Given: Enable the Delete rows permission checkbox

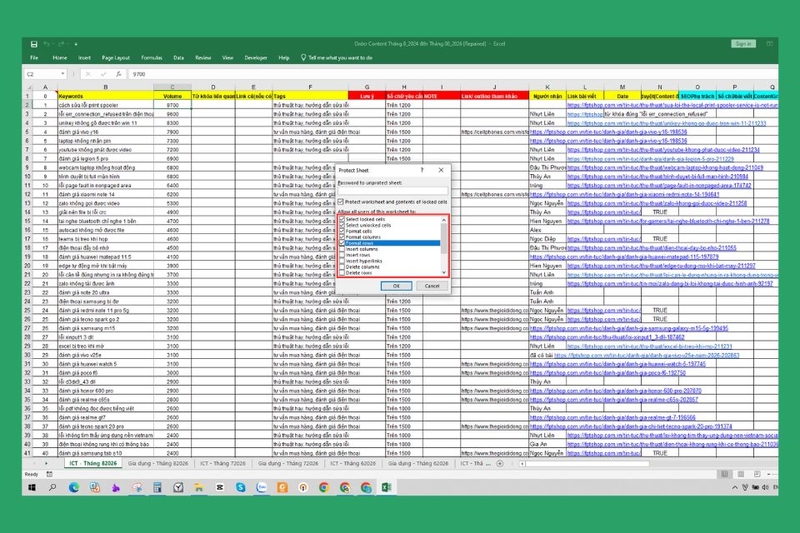Looking at the screenshot, I should pos(342,273).
